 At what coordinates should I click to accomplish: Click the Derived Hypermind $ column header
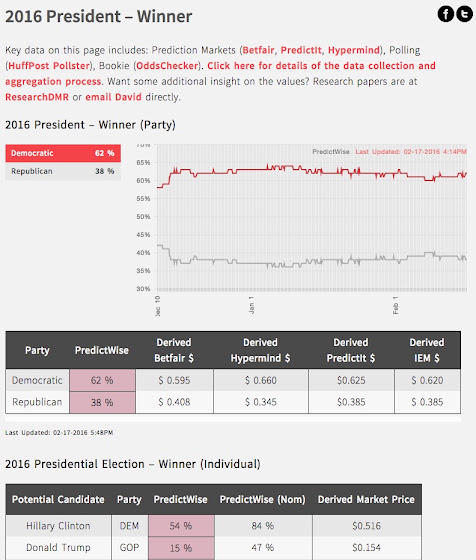tap(260, 350)
